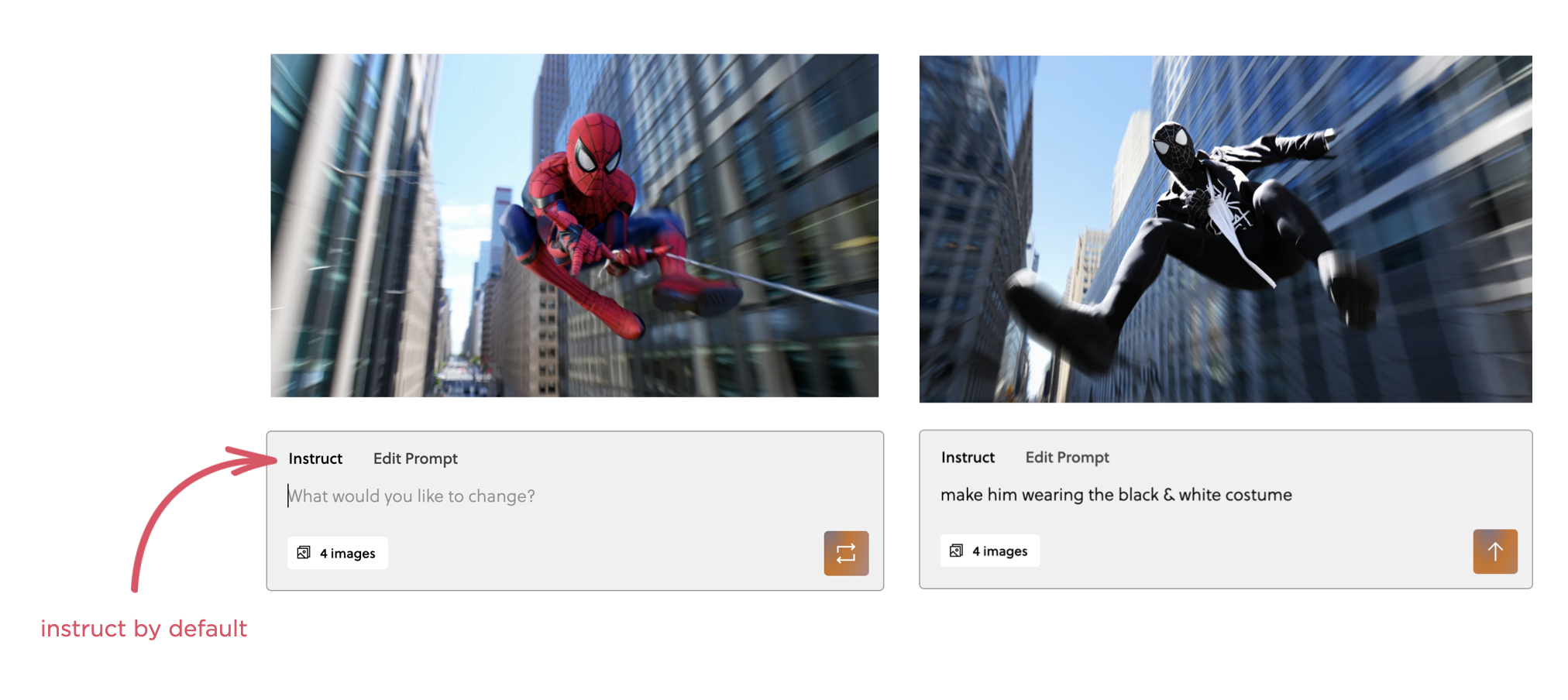Click the orange regenerate button in left panel
1568x700 pixels.
coord(846,553)
